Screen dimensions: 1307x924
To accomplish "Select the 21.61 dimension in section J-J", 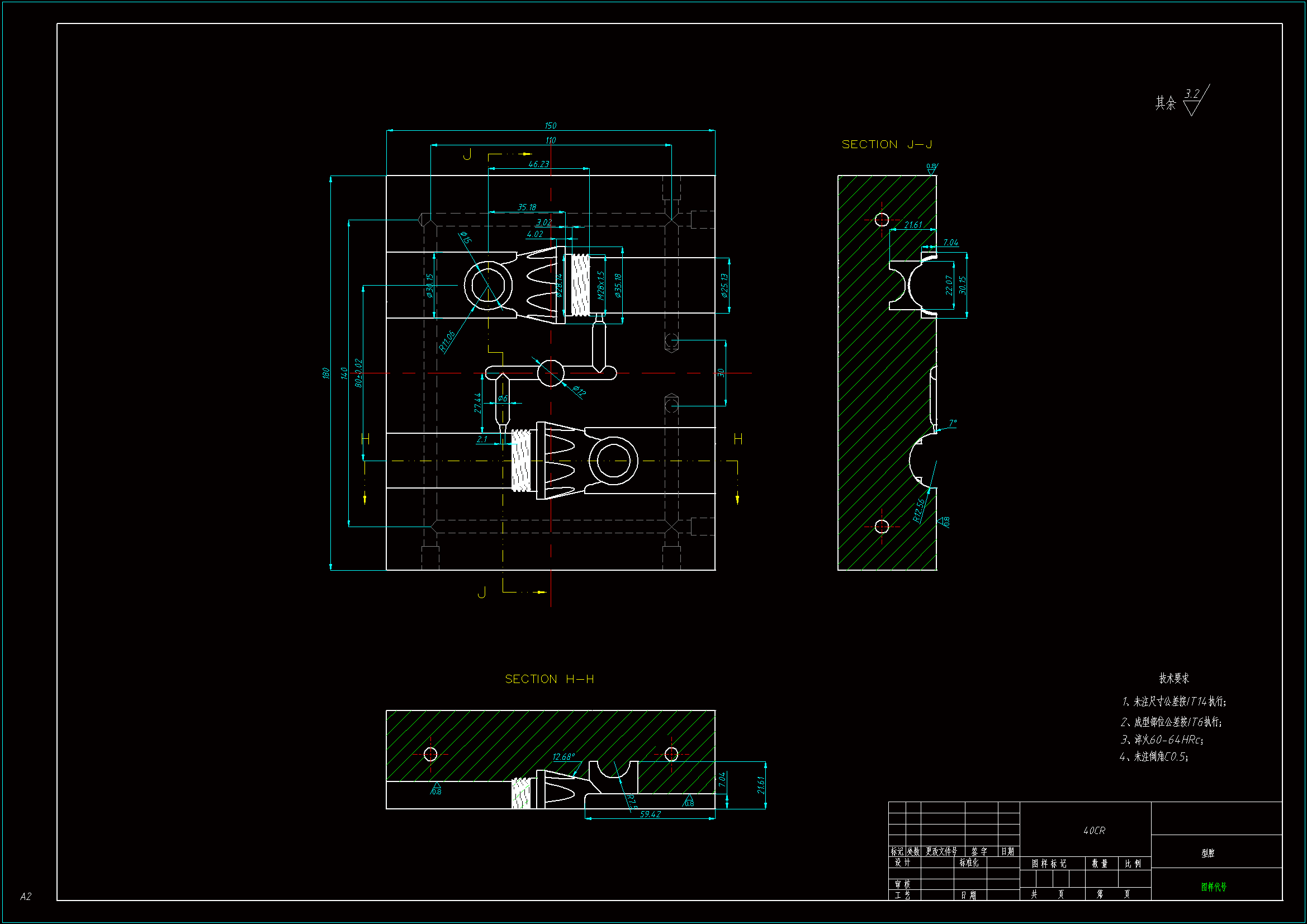I will click(x=913, y=225).
